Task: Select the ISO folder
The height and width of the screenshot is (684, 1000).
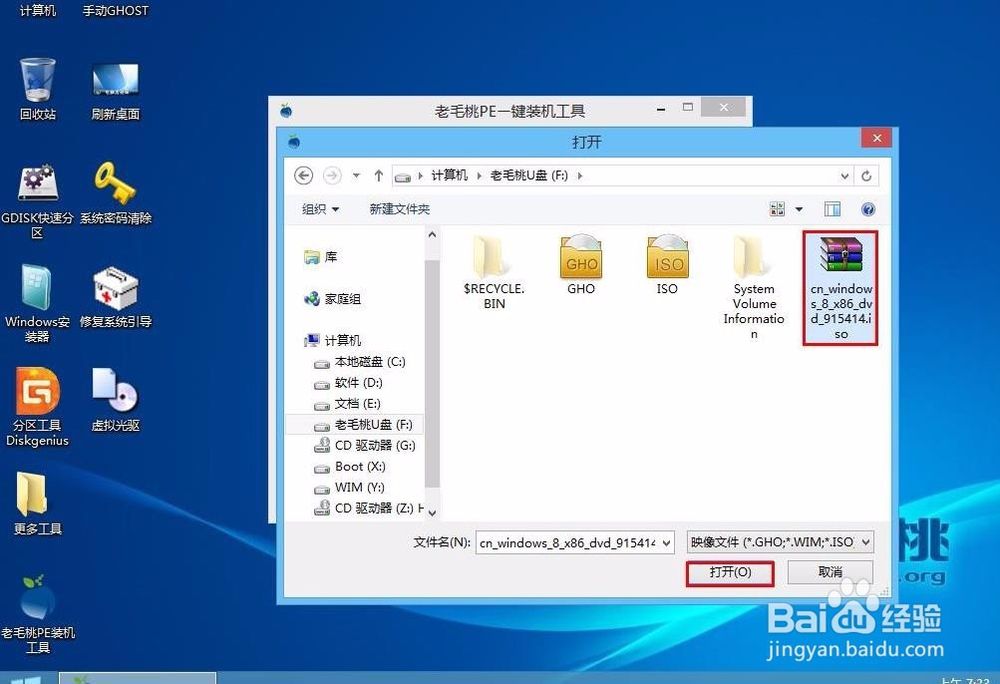Action: (667, 265)
